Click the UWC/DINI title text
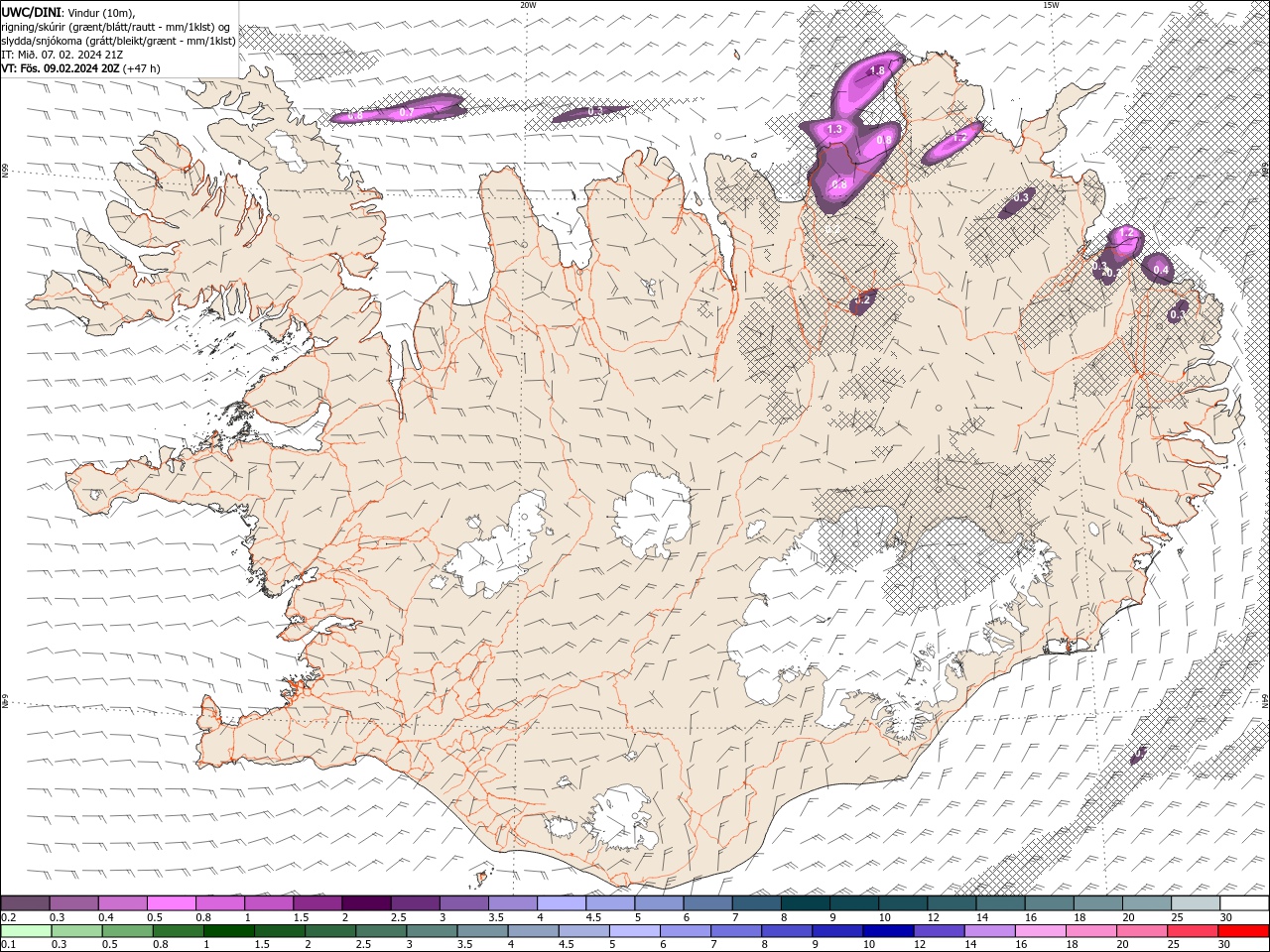The height and width of the screenshot is (952, 1270). [30, 12]
